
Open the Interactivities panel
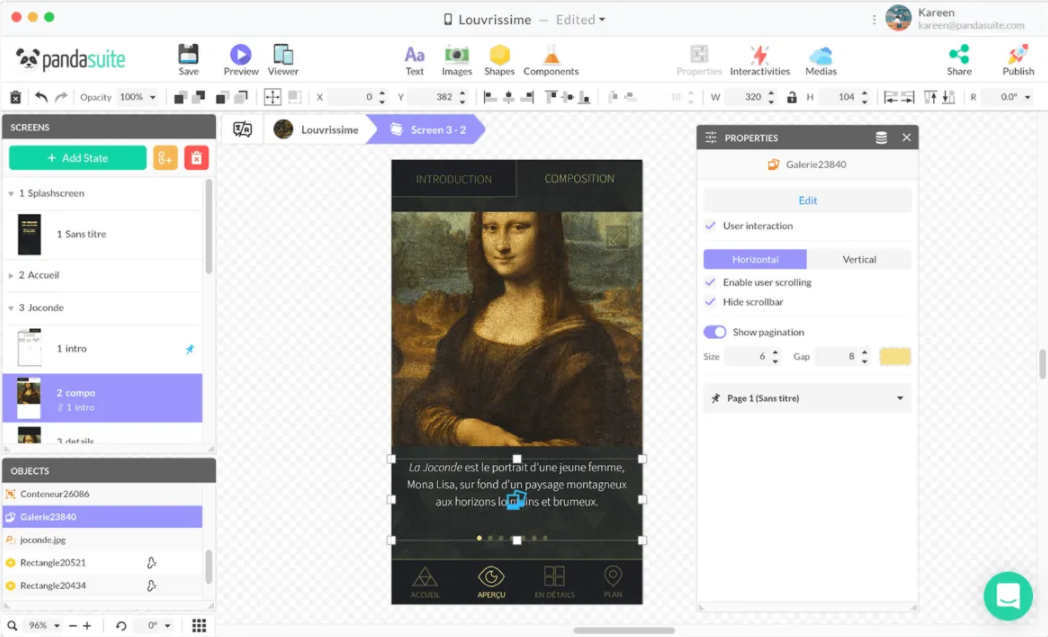759,55
